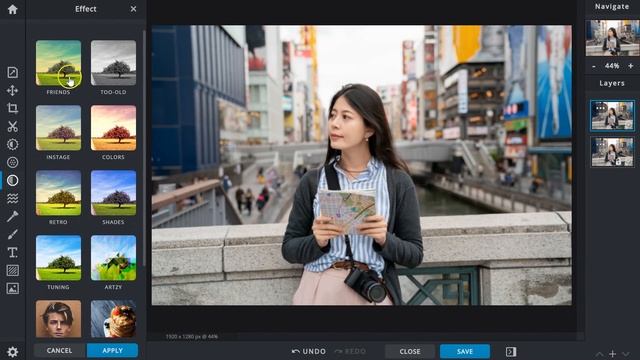Viewport: 640px width, 360px height.
Task: Open the Adjust tool with sun-shaped circle
Action: (x=12, y=144)
